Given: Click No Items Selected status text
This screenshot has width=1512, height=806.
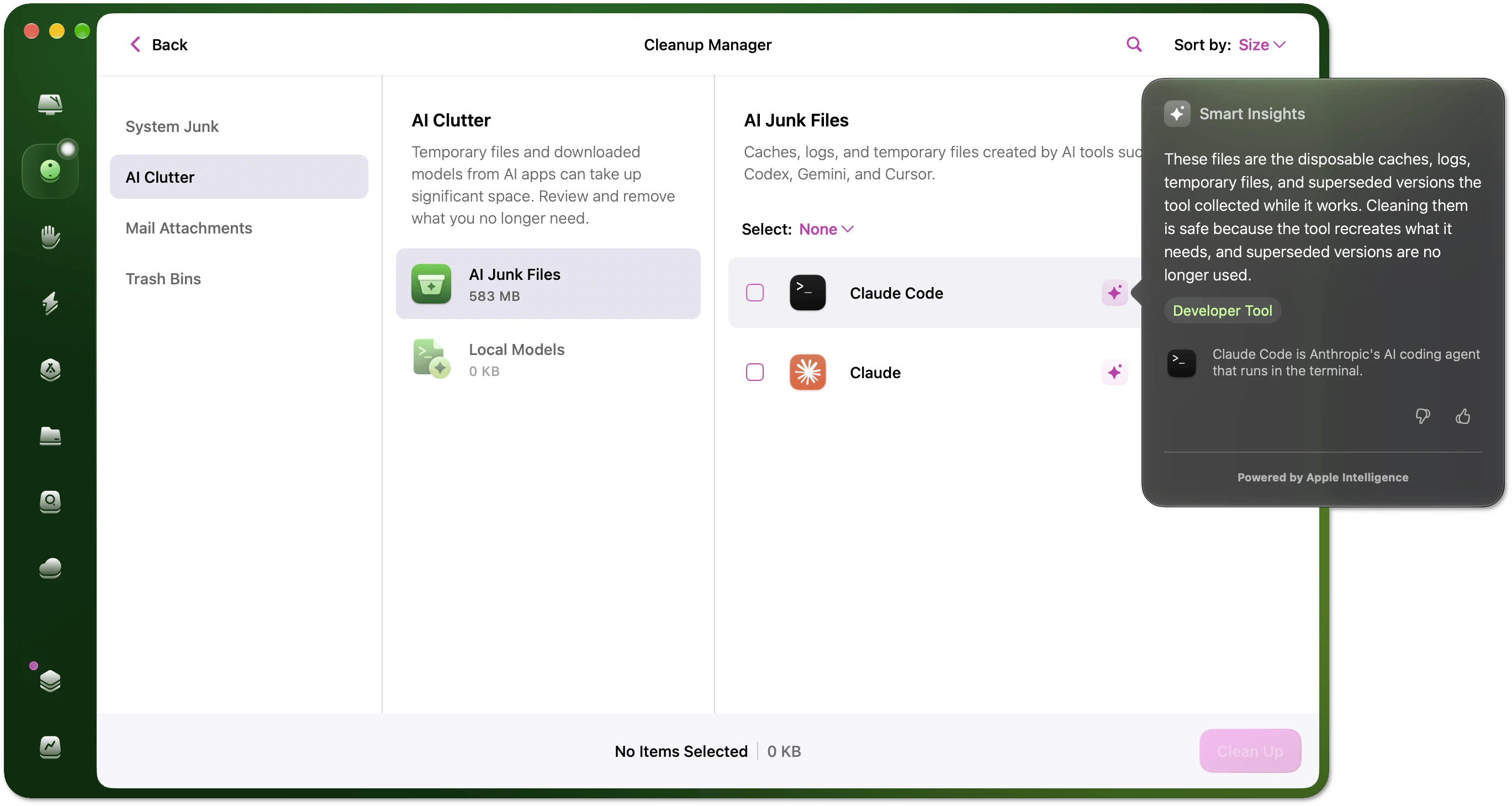Looking at the screenshot, I should (x=680, y=751).
